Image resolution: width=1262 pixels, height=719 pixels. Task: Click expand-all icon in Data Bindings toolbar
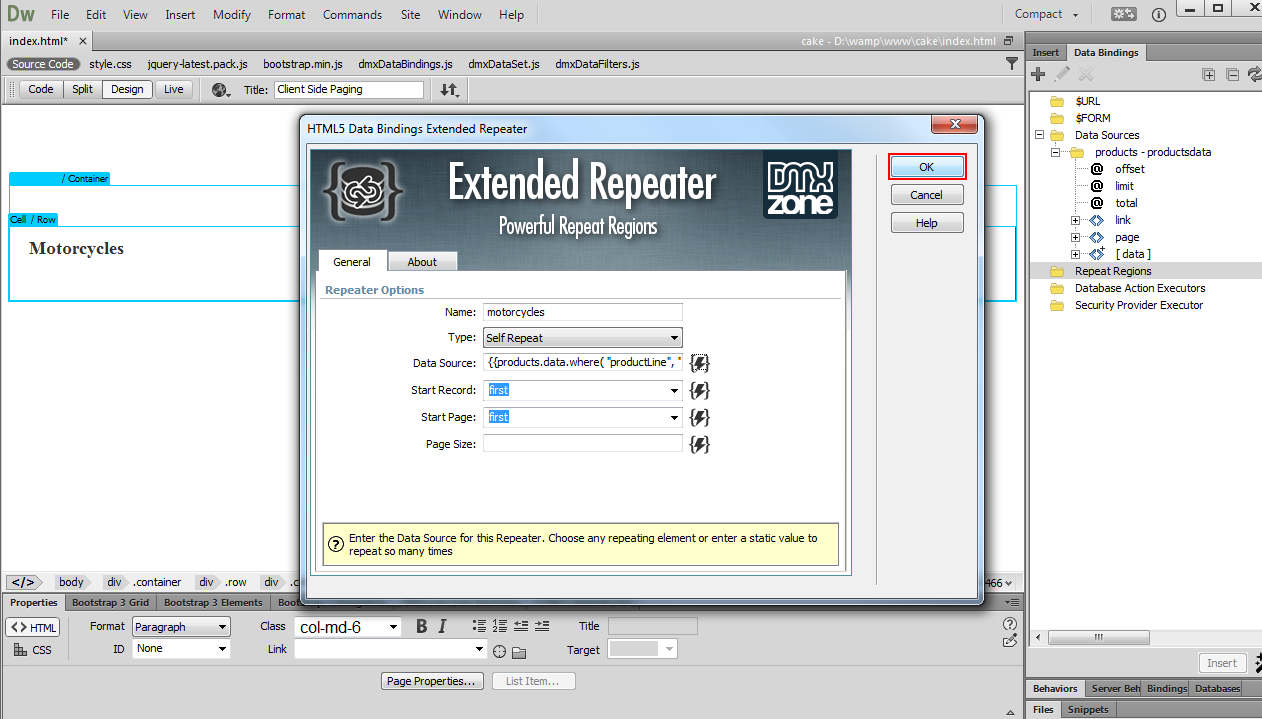tap(1209, 74)
